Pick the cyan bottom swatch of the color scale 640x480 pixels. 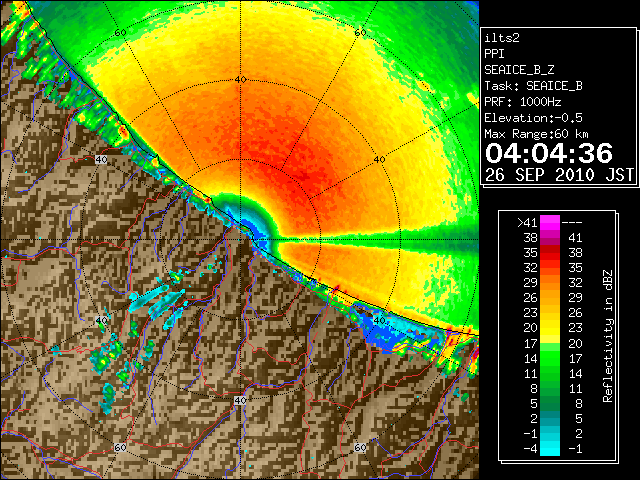coord(550,449)
